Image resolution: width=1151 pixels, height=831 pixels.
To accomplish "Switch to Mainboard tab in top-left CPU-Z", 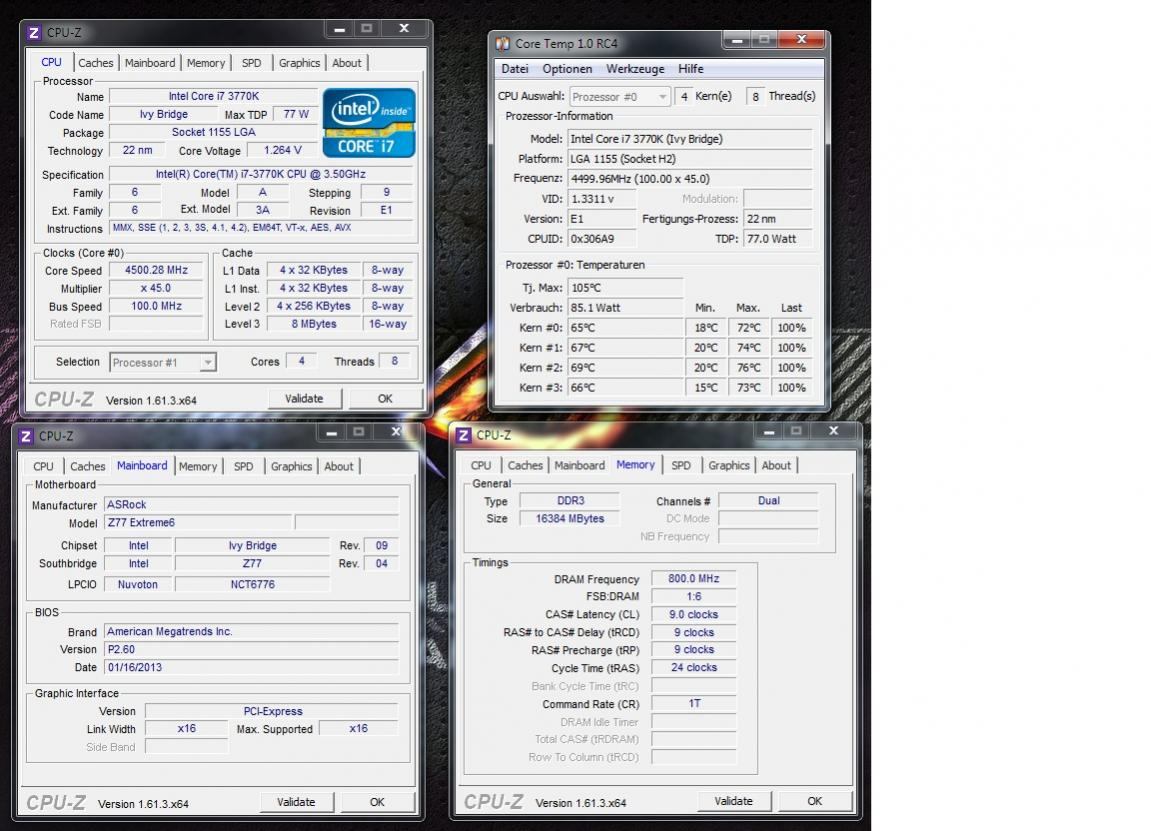I will coord(150,63).
